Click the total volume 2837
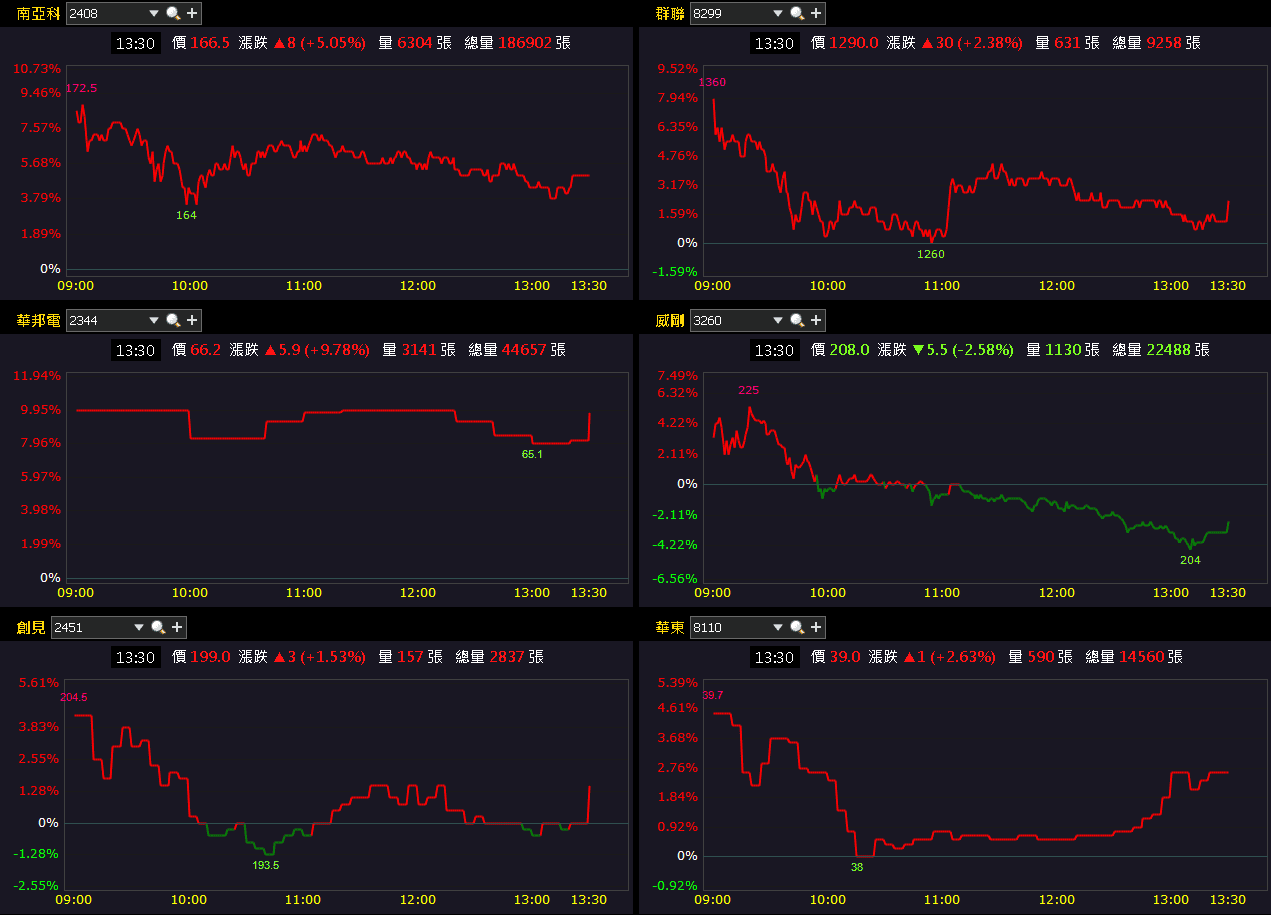1271x915 pixels. (x=507, y=657)
